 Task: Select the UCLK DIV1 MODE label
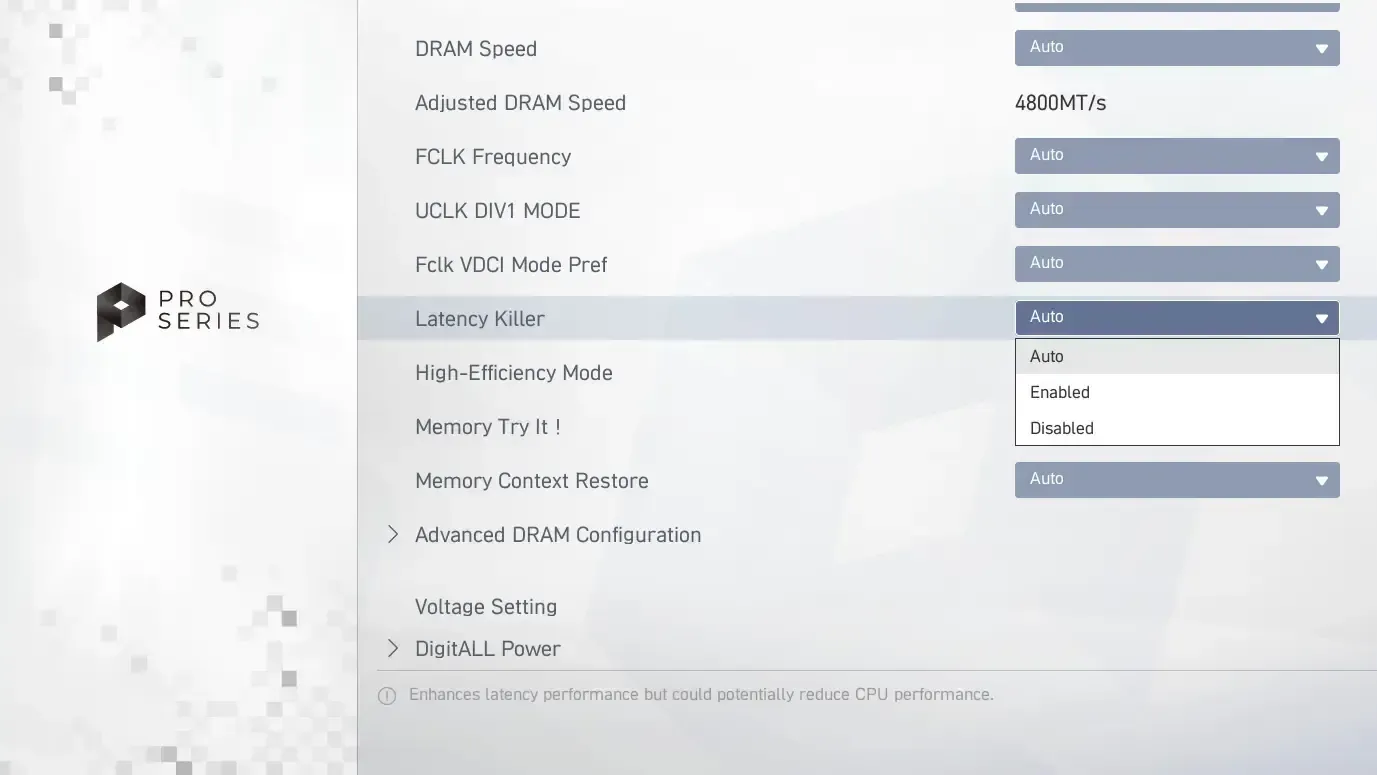pos(497,211)
